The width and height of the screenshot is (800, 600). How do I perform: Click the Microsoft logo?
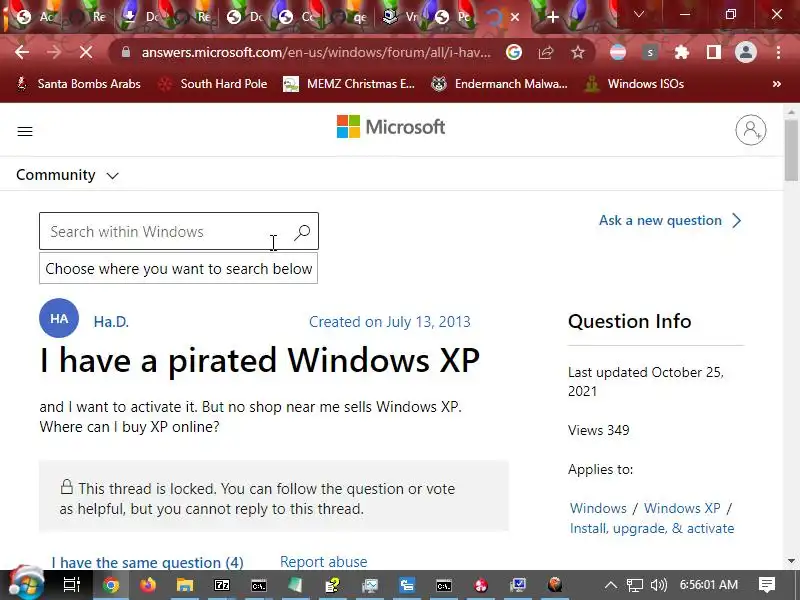point(391,127)
